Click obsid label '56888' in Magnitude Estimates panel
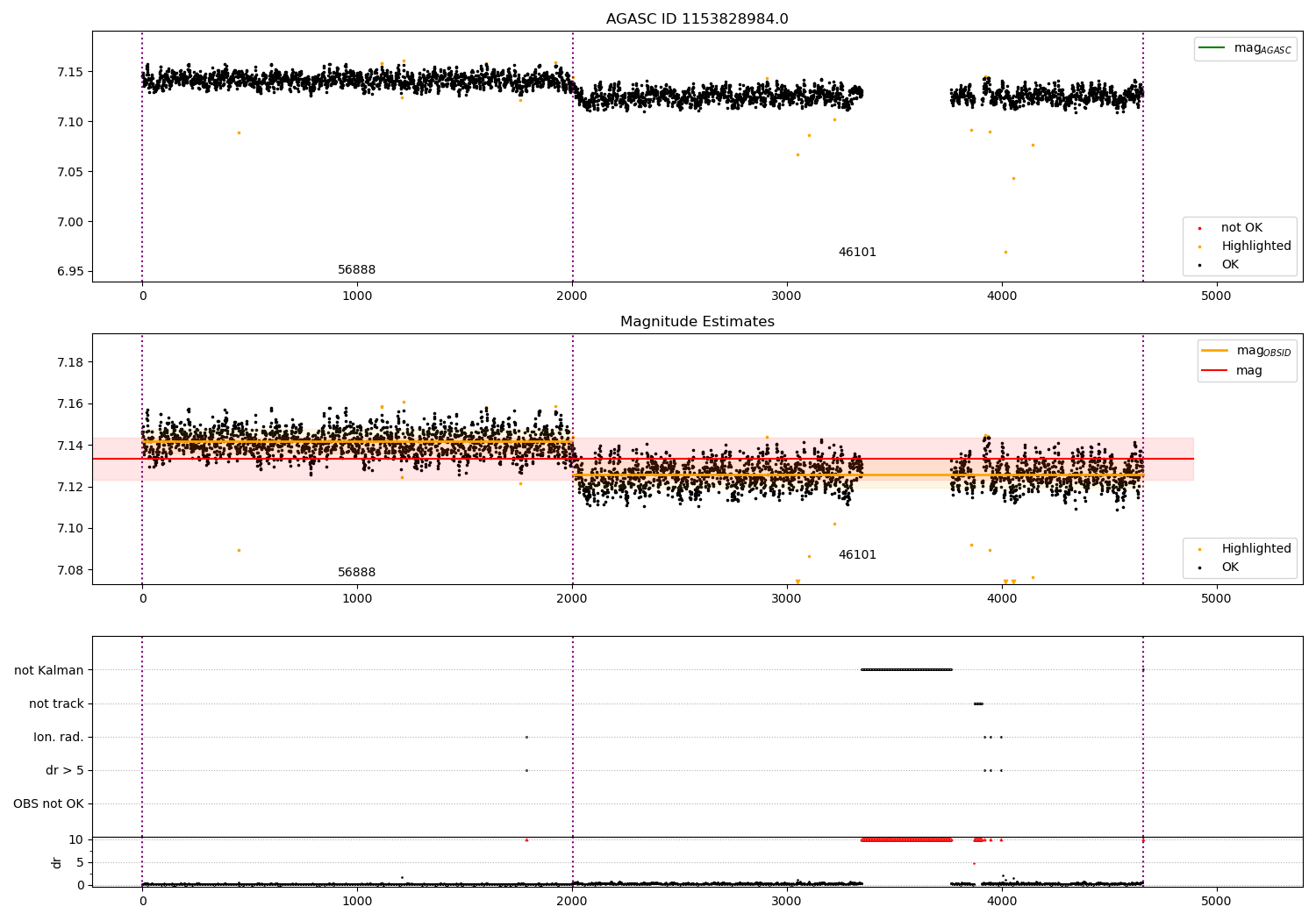The height and width of the screenshot is (921, 1316). 356,573
